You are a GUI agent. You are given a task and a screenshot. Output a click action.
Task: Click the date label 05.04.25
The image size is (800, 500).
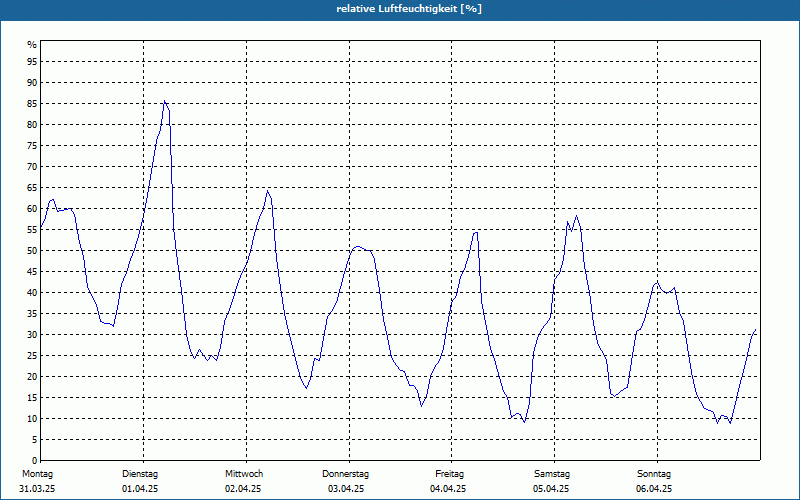551,489
